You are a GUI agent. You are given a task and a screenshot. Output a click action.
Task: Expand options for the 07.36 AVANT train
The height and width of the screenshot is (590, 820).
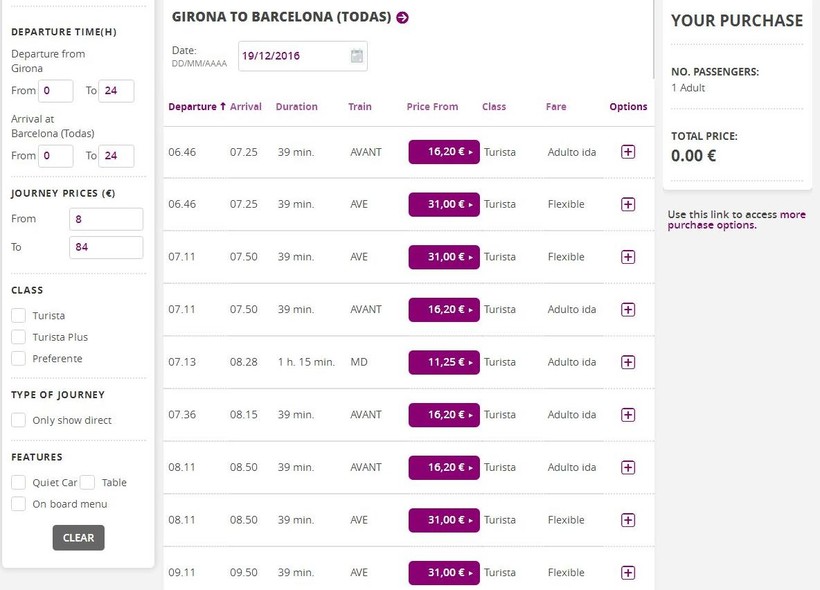coord(628,415)
